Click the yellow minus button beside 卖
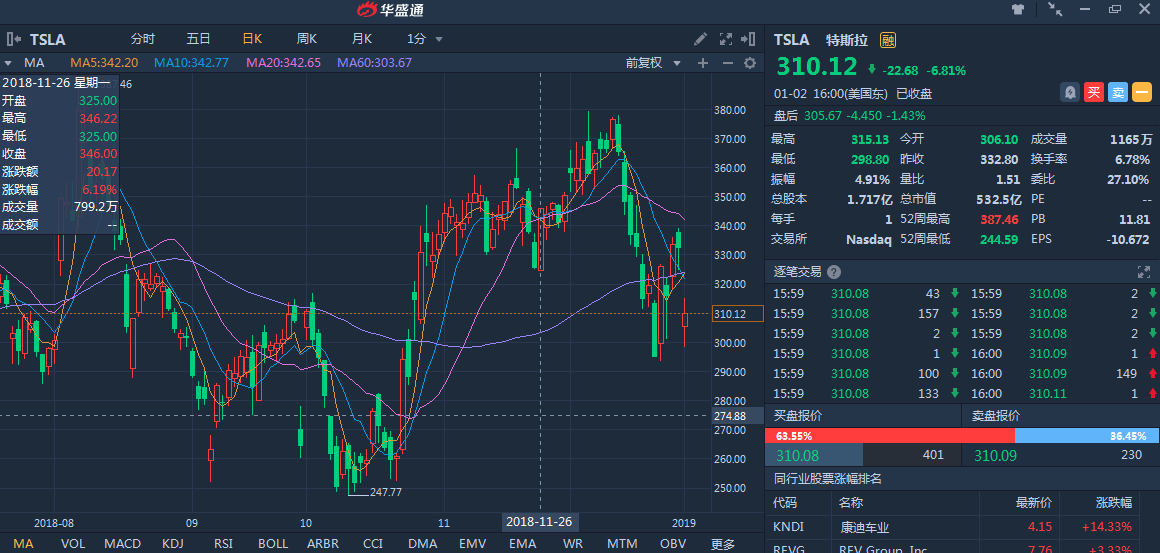This screenshot has width=1160, height=553. pos(1142,93)
